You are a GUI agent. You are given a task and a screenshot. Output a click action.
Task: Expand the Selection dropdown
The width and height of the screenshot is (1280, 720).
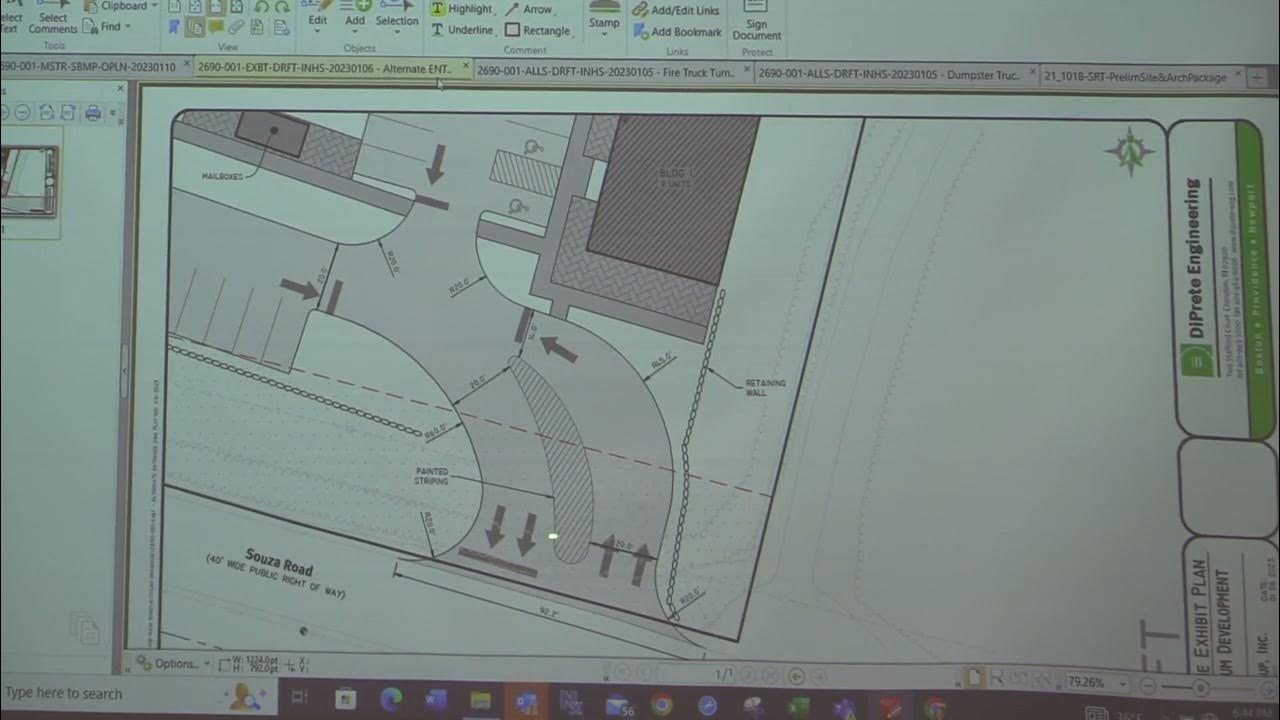397,18
